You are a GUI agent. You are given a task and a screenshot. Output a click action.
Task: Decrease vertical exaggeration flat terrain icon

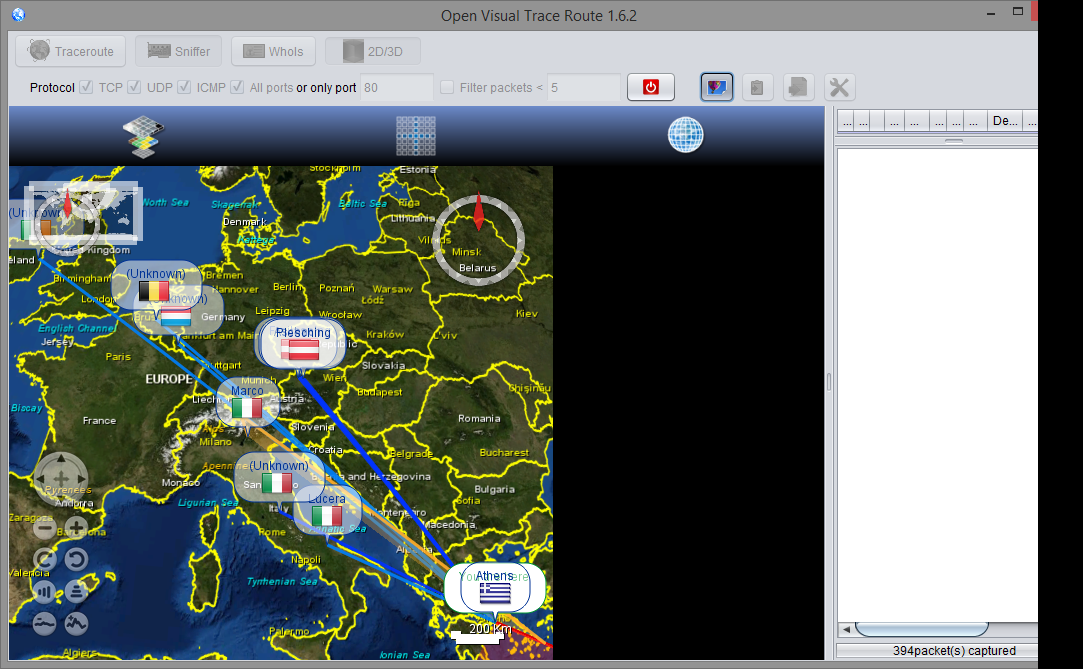[x=45, y=623]
